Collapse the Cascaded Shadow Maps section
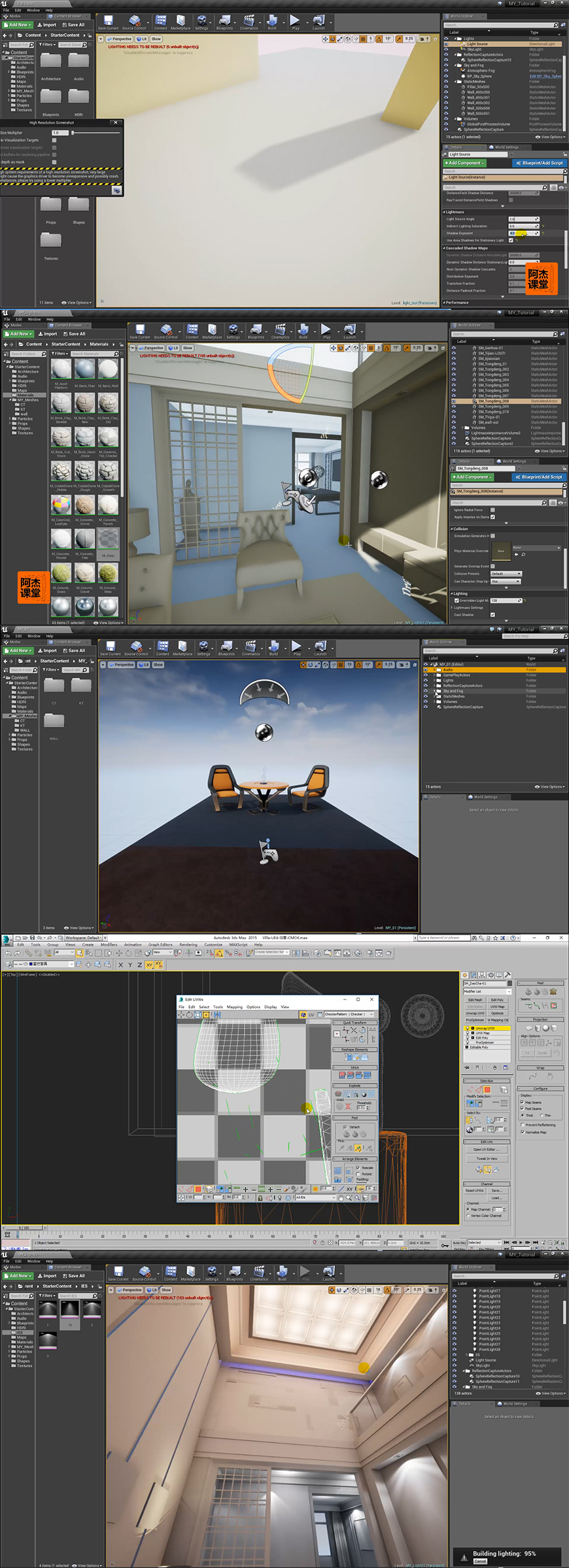This screenshot has width=569, height=1568. [x=444, y=248]
